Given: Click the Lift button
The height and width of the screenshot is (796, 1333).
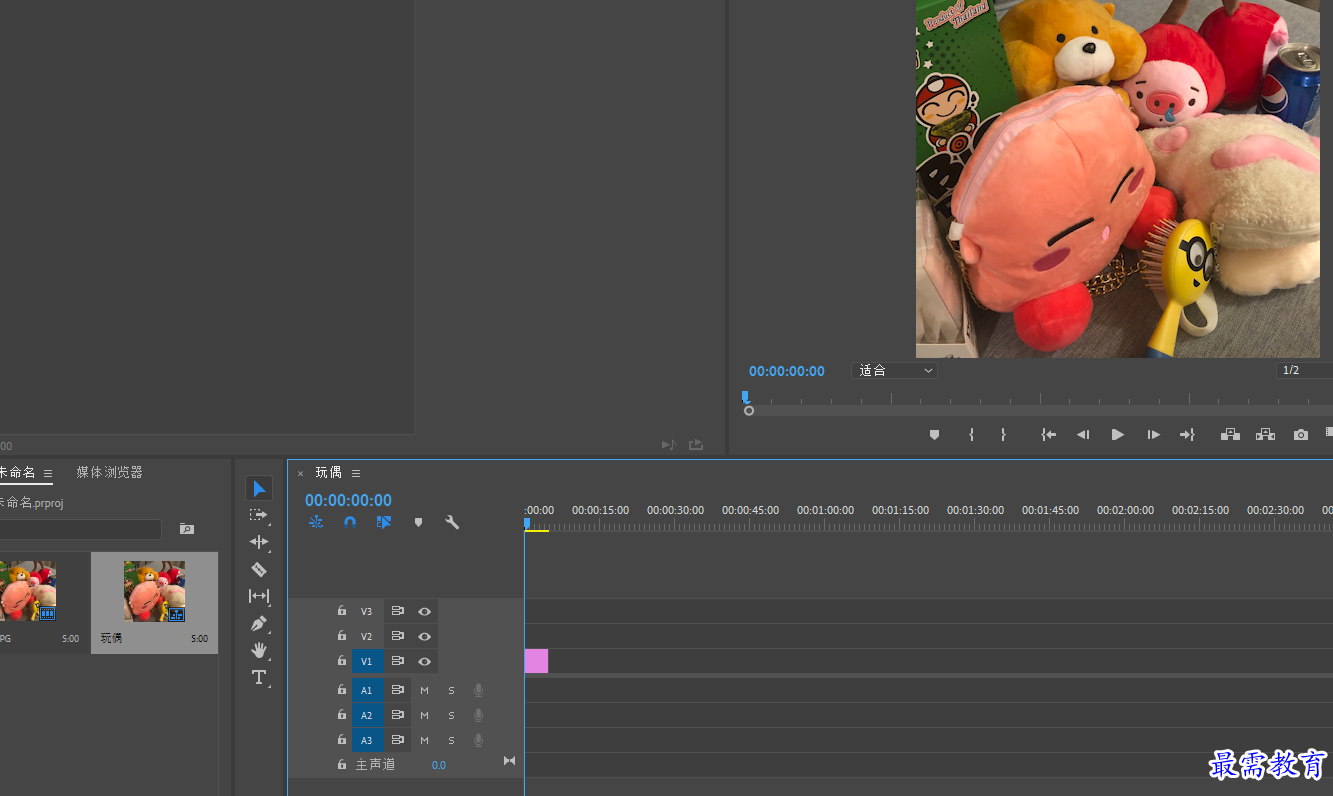Looking at the screenshot, I should pos(1230,435).
